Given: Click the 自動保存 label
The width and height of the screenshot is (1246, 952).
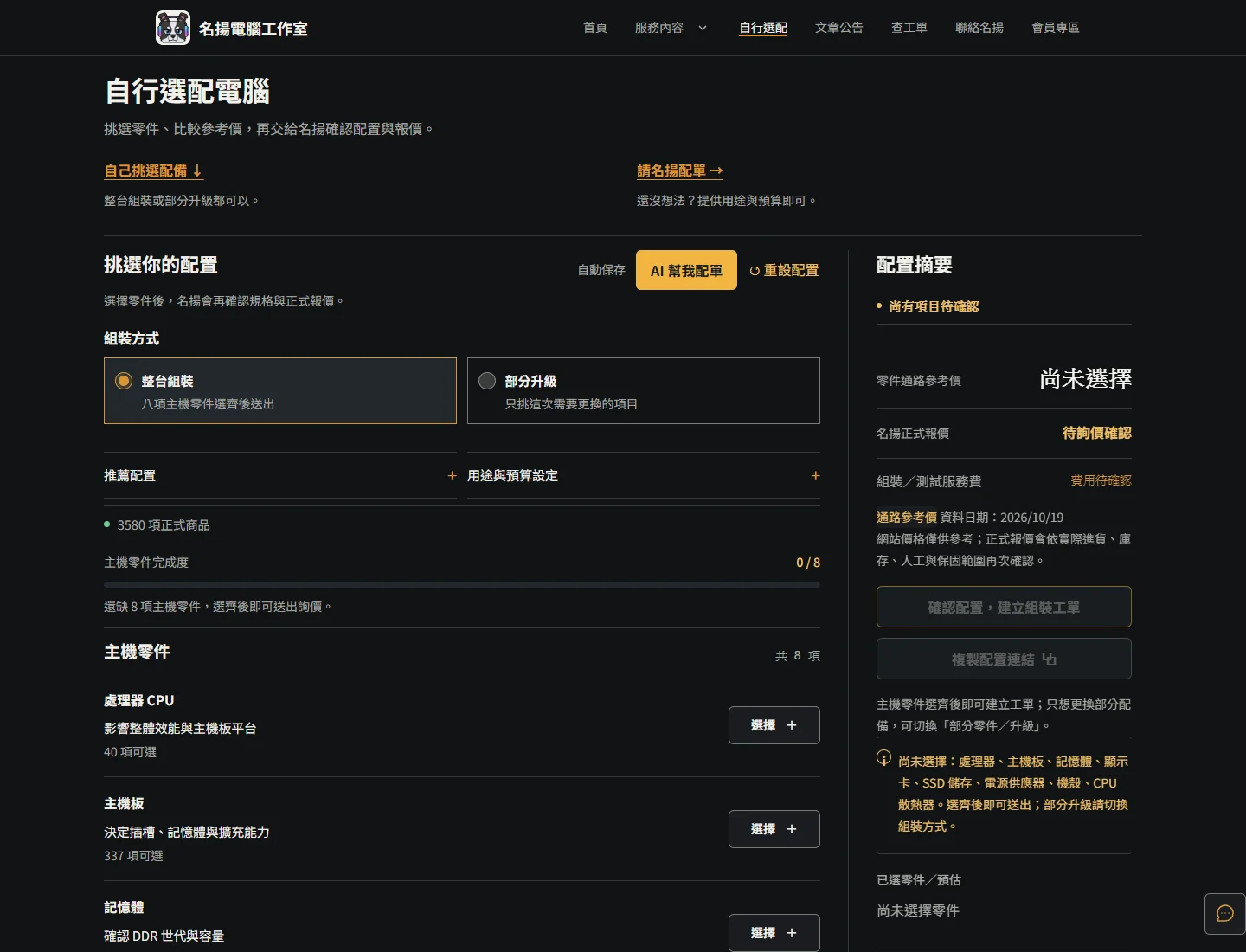Looking at the screenshot, I should pyautogui.click(x=601, y=270).
